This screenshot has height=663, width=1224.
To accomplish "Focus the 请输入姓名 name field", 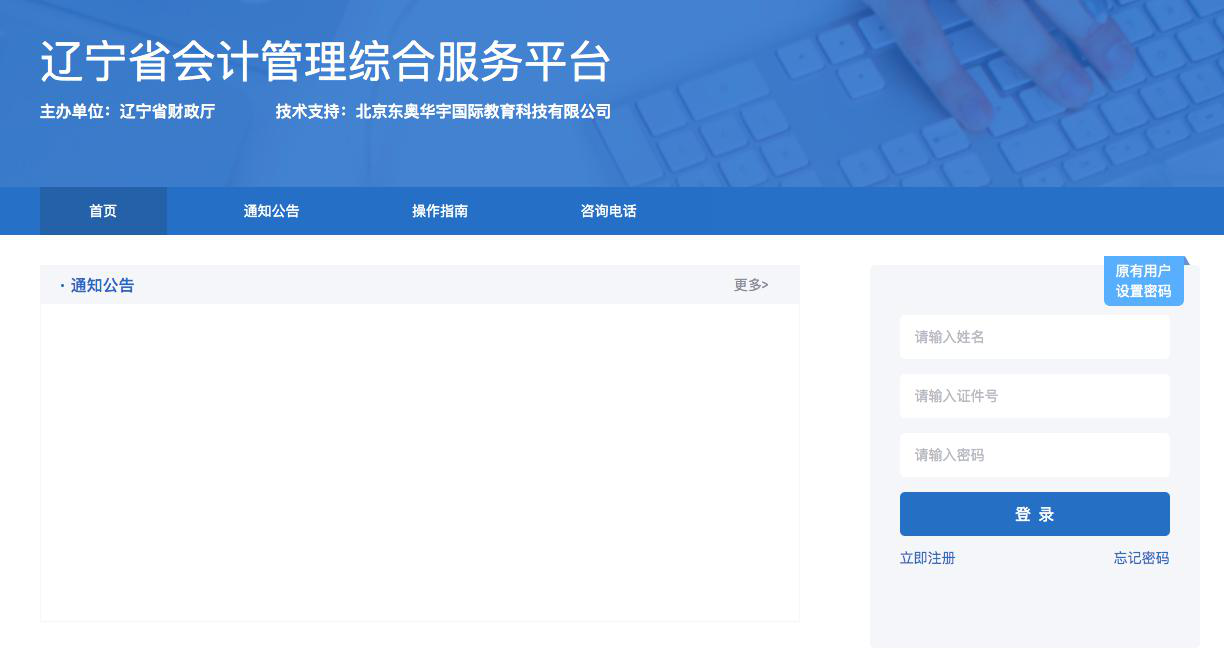I will (x=1034, y=337).
